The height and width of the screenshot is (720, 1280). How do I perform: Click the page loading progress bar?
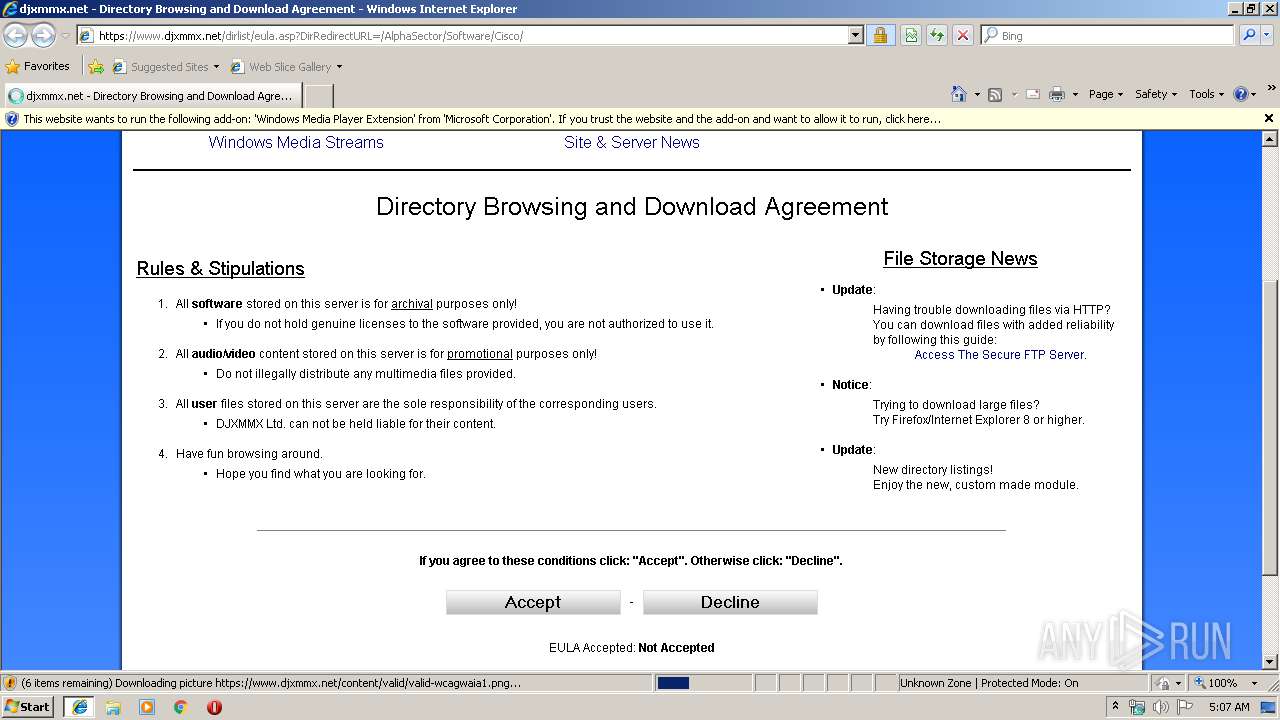click(x=703, y=683)
